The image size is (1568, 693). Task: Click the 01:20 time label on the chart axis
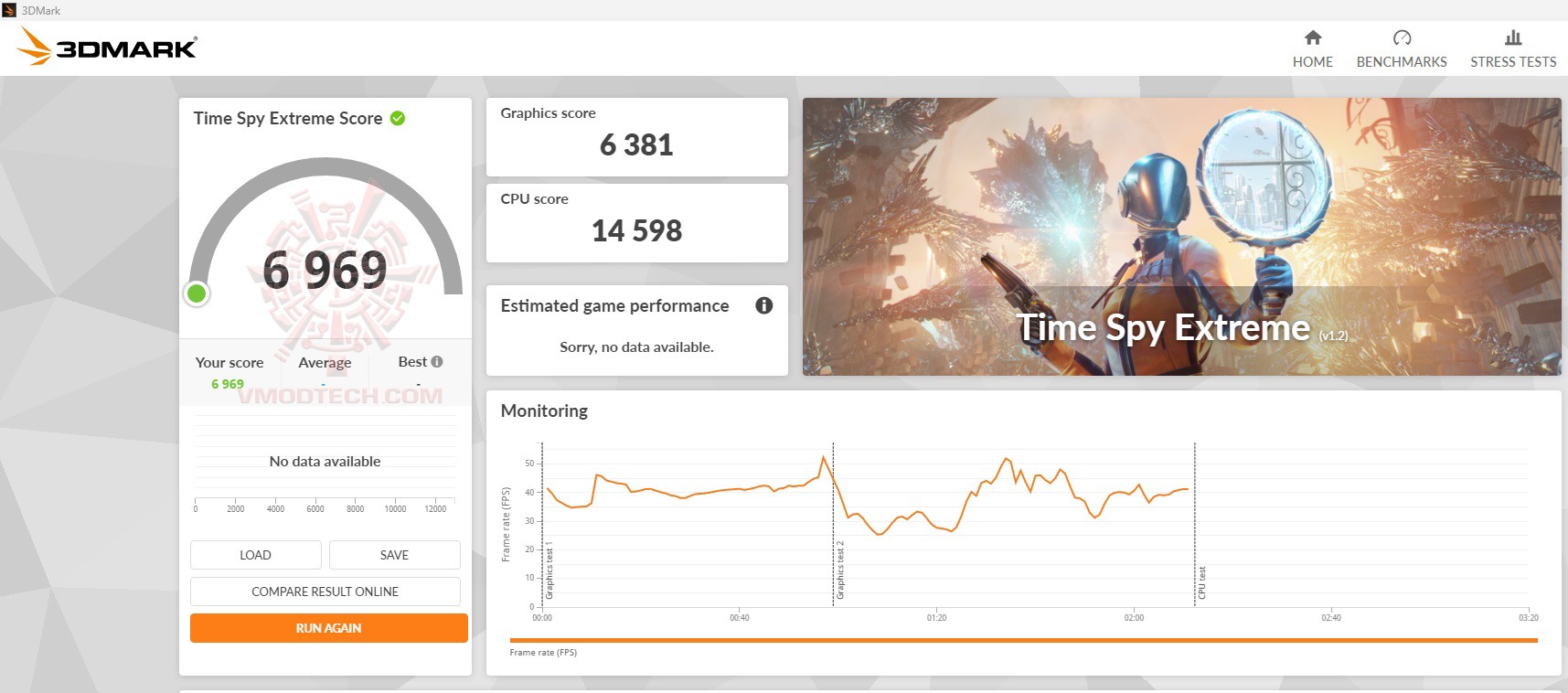coord(936,618)
